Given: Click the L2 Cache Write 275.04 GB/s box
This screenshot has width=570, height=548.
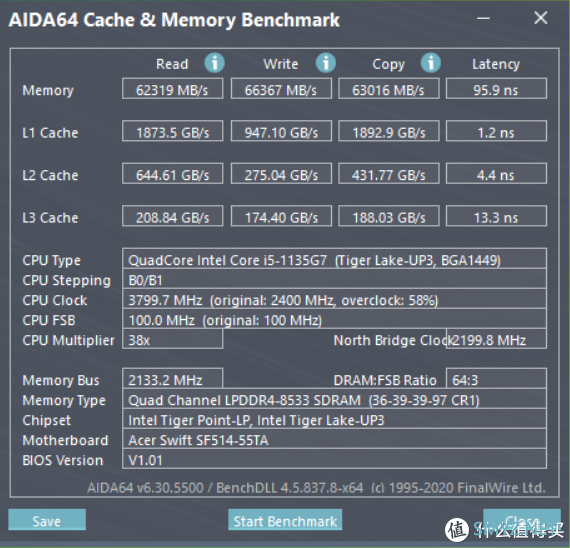Looking at the screenshot, I should (x=281, y=173).
